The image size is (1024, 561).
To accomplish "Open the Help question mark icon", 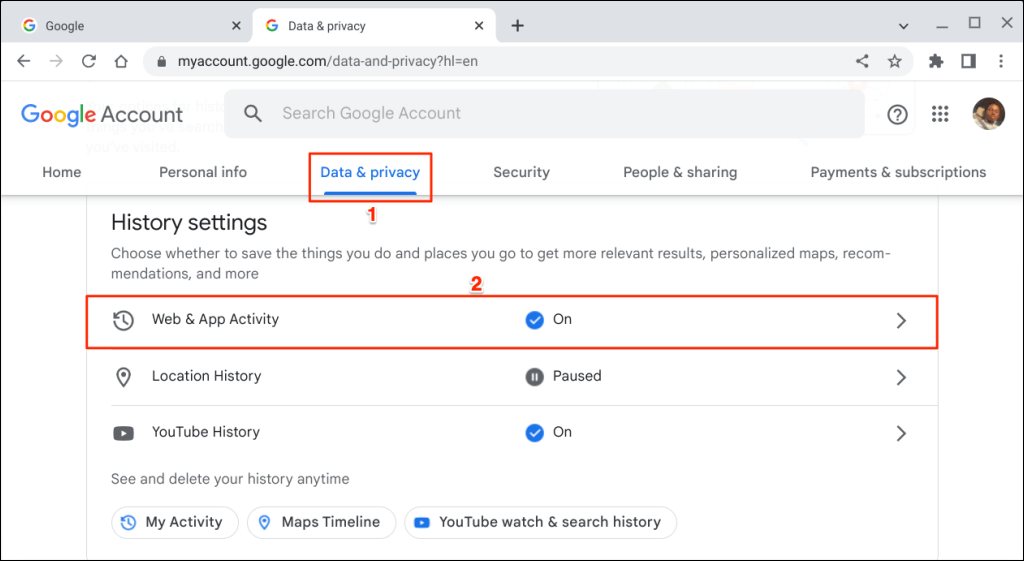I will tap(897, 114).
